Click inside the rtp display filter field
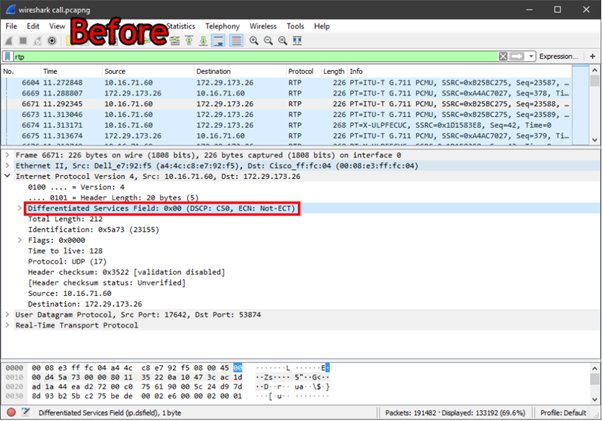Image resolution: width=602 pixels, height=421 pixels. [255, 56]
